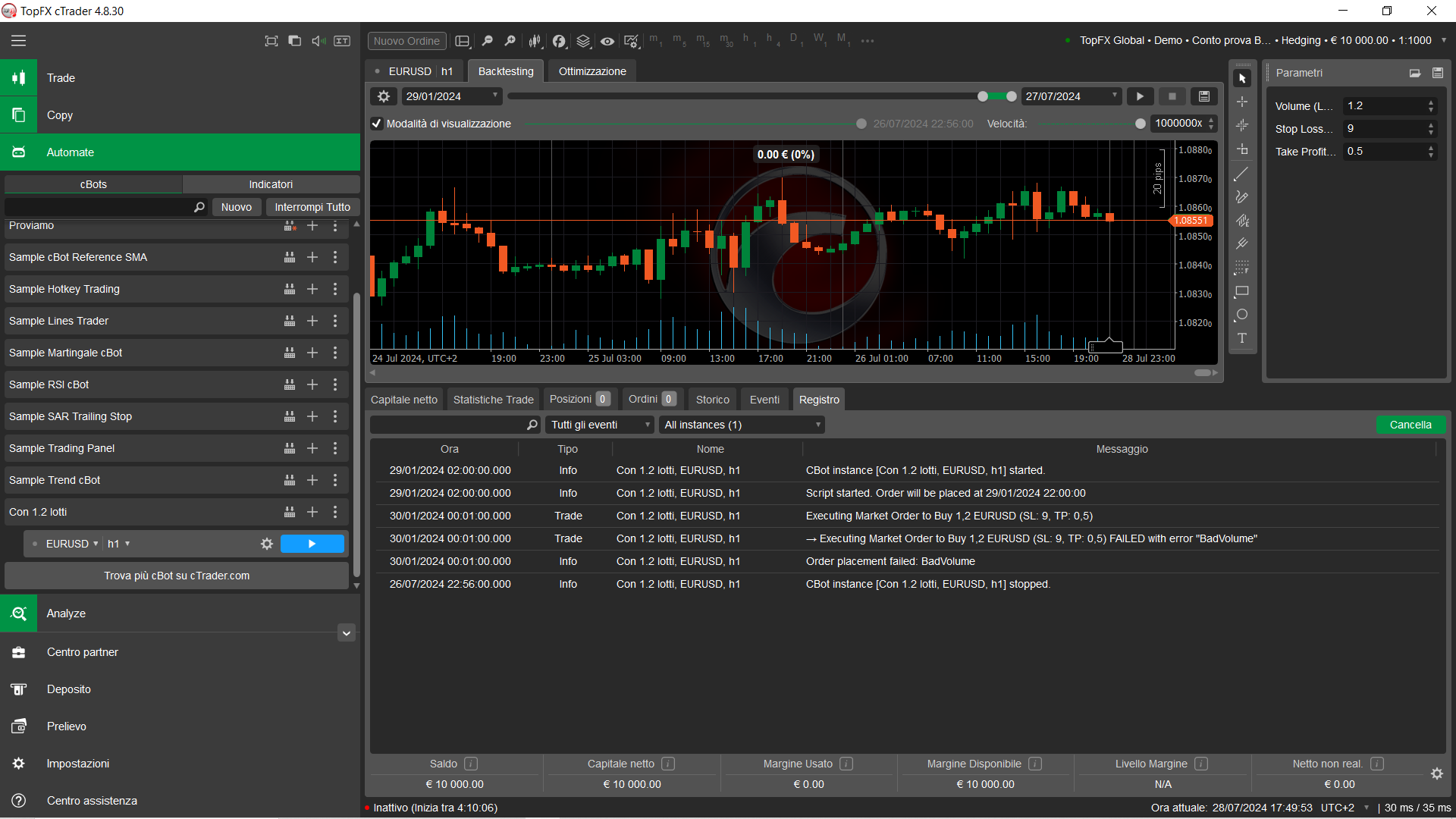This screenshot has width=1456, height=819.
Task: Click the Velocità speed slider handle
Action: 1140,124
